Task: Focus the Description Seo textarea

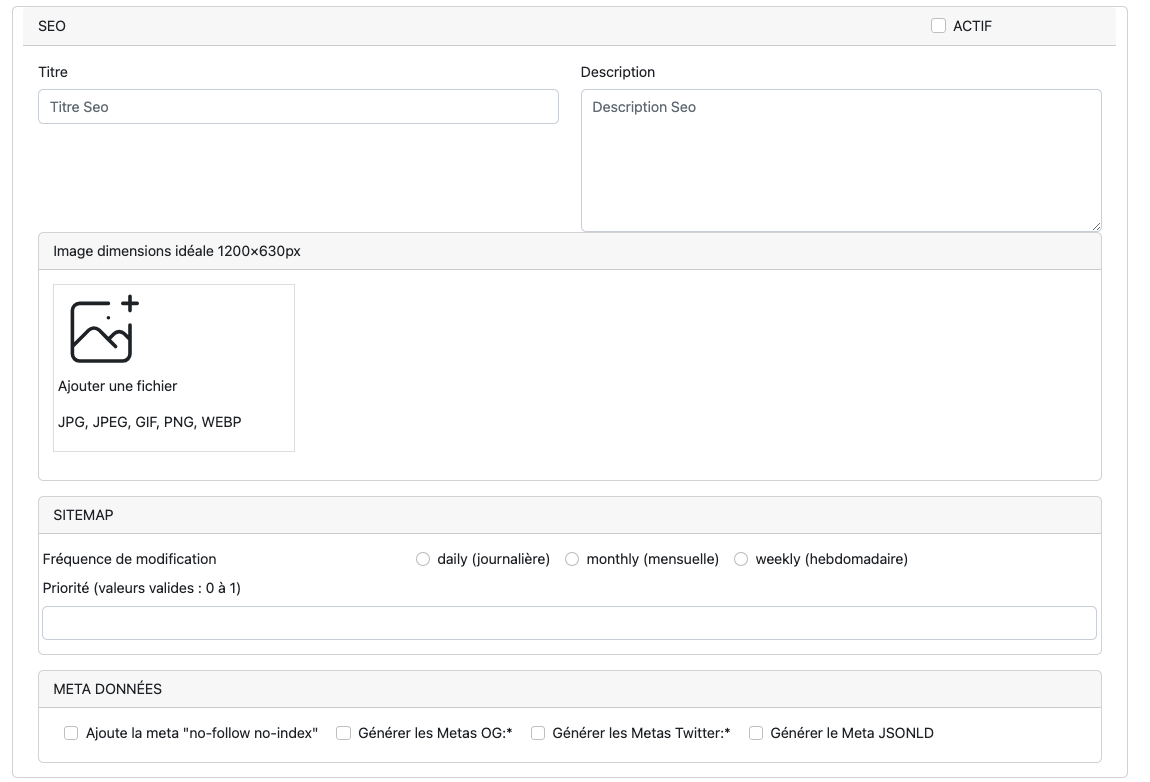Action: [x=840, y=160]
